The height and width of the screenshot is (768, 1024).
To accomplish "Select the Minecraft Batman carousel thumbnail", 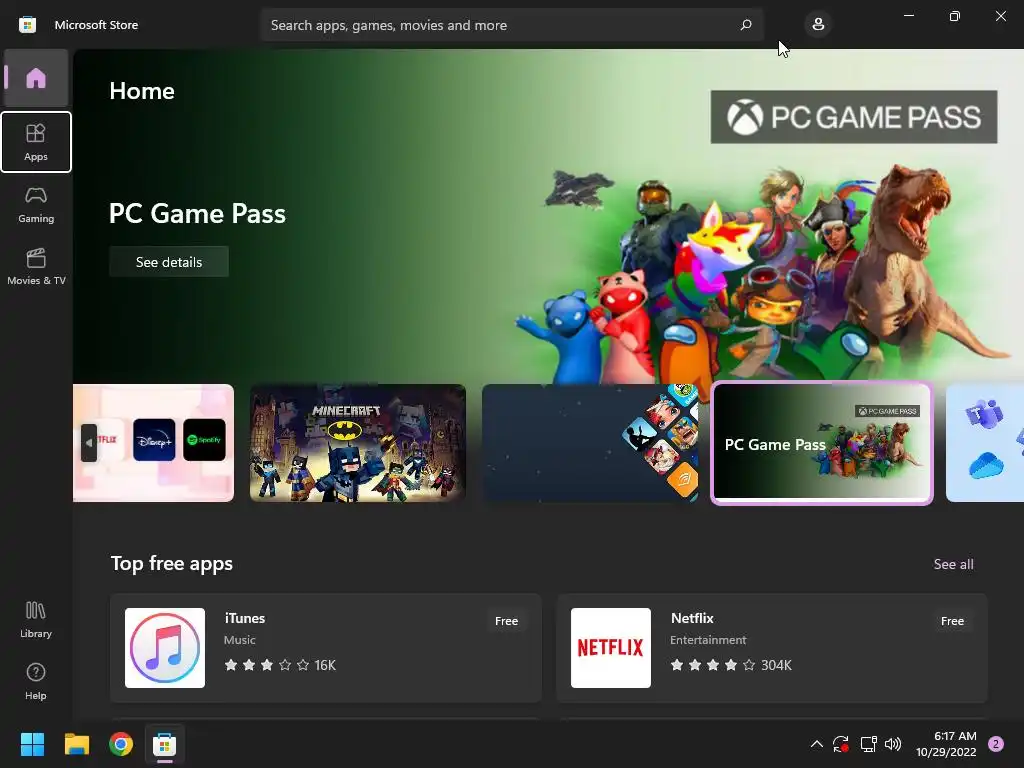I will click(x=358, y=443).
